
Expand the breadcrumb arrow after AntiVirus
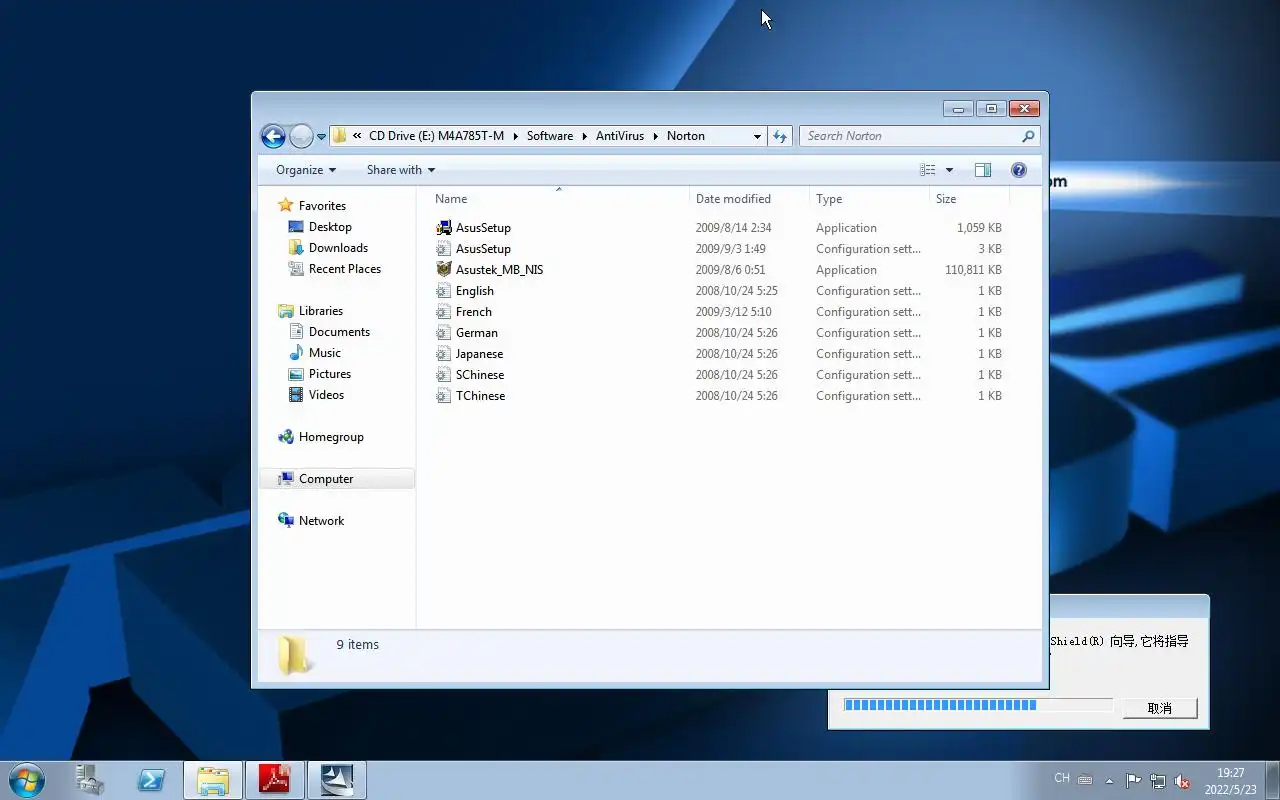pos(656,136)
